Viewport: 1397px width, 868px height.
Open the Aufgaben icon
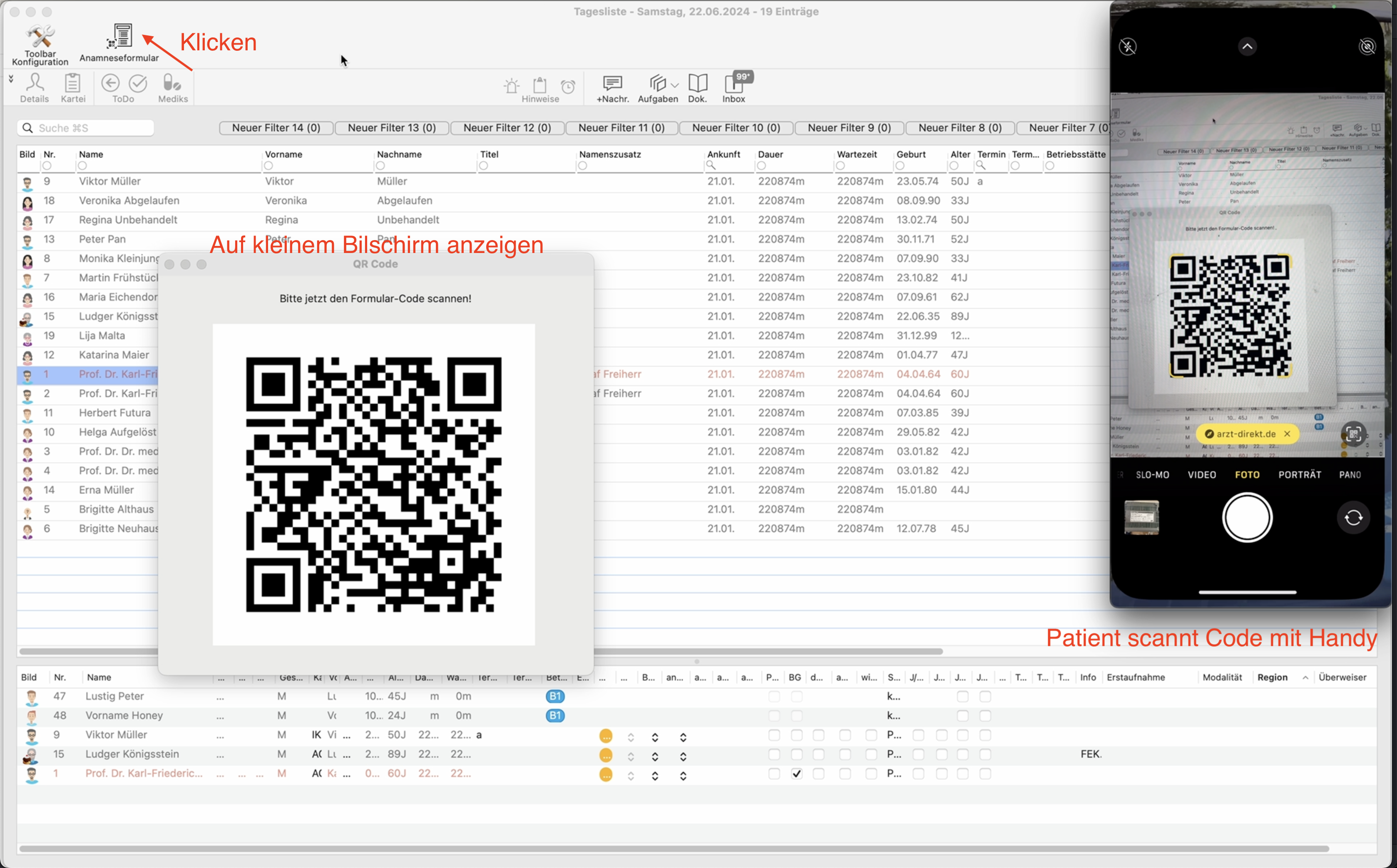point(658,88)
